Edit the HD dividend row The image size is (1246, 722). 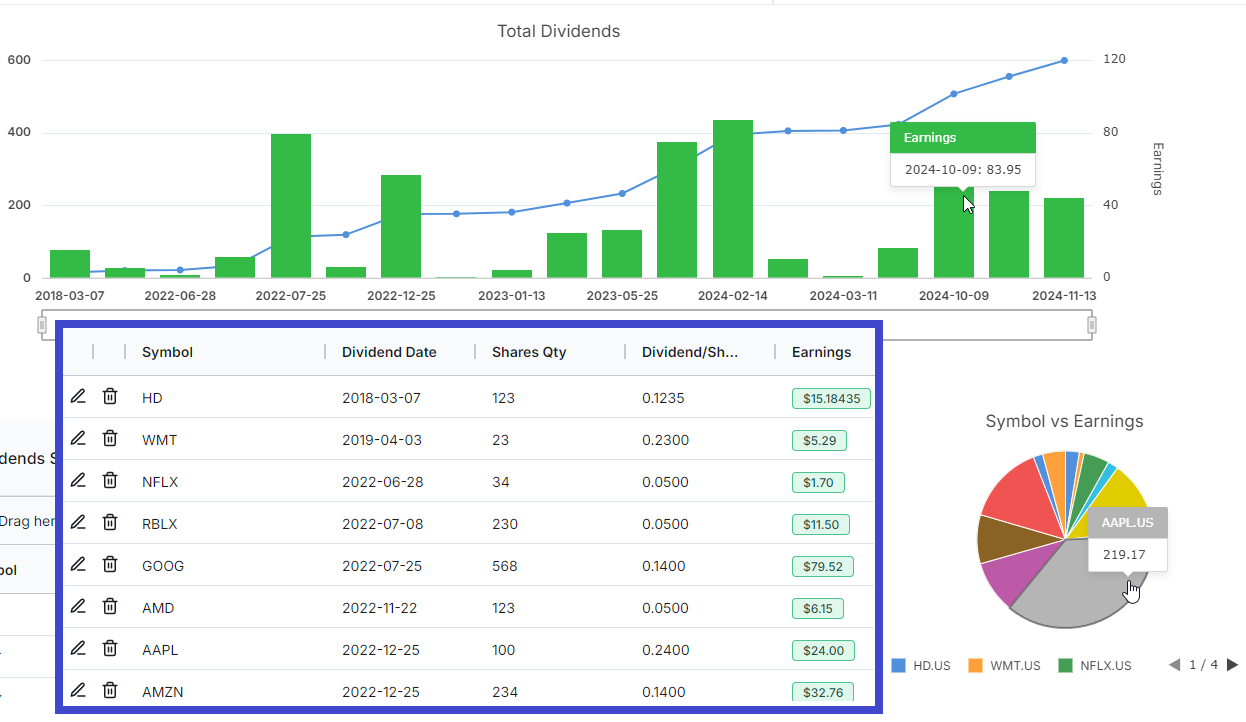pos(78,397)
